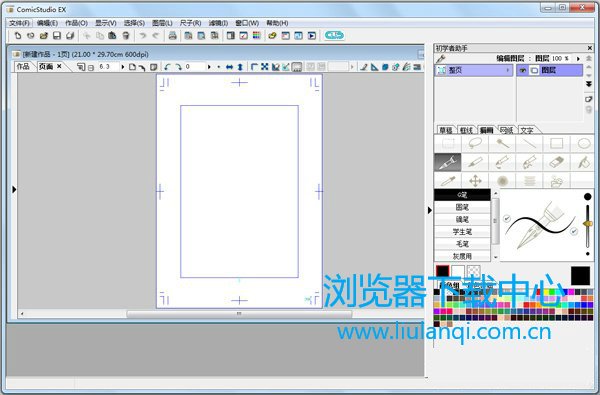Select the rectangle shape tool
600x395 pixels.
coord(556,144)
